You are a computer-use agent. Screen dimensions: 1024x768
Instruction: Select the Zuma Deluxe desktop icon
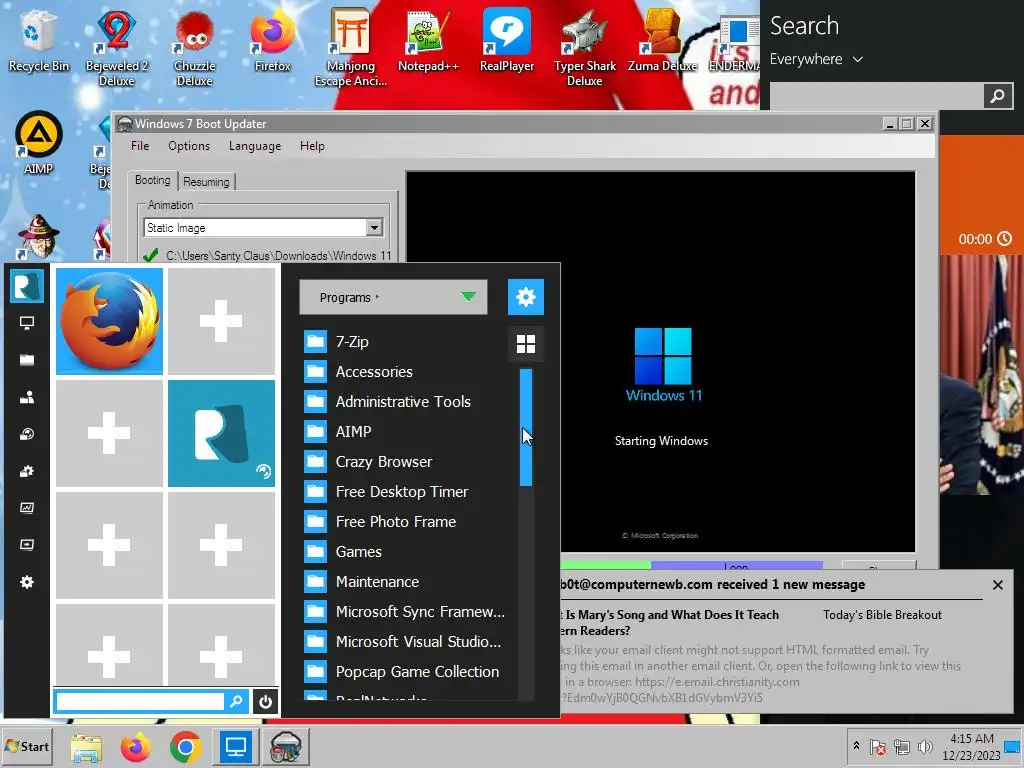point(662,40)
